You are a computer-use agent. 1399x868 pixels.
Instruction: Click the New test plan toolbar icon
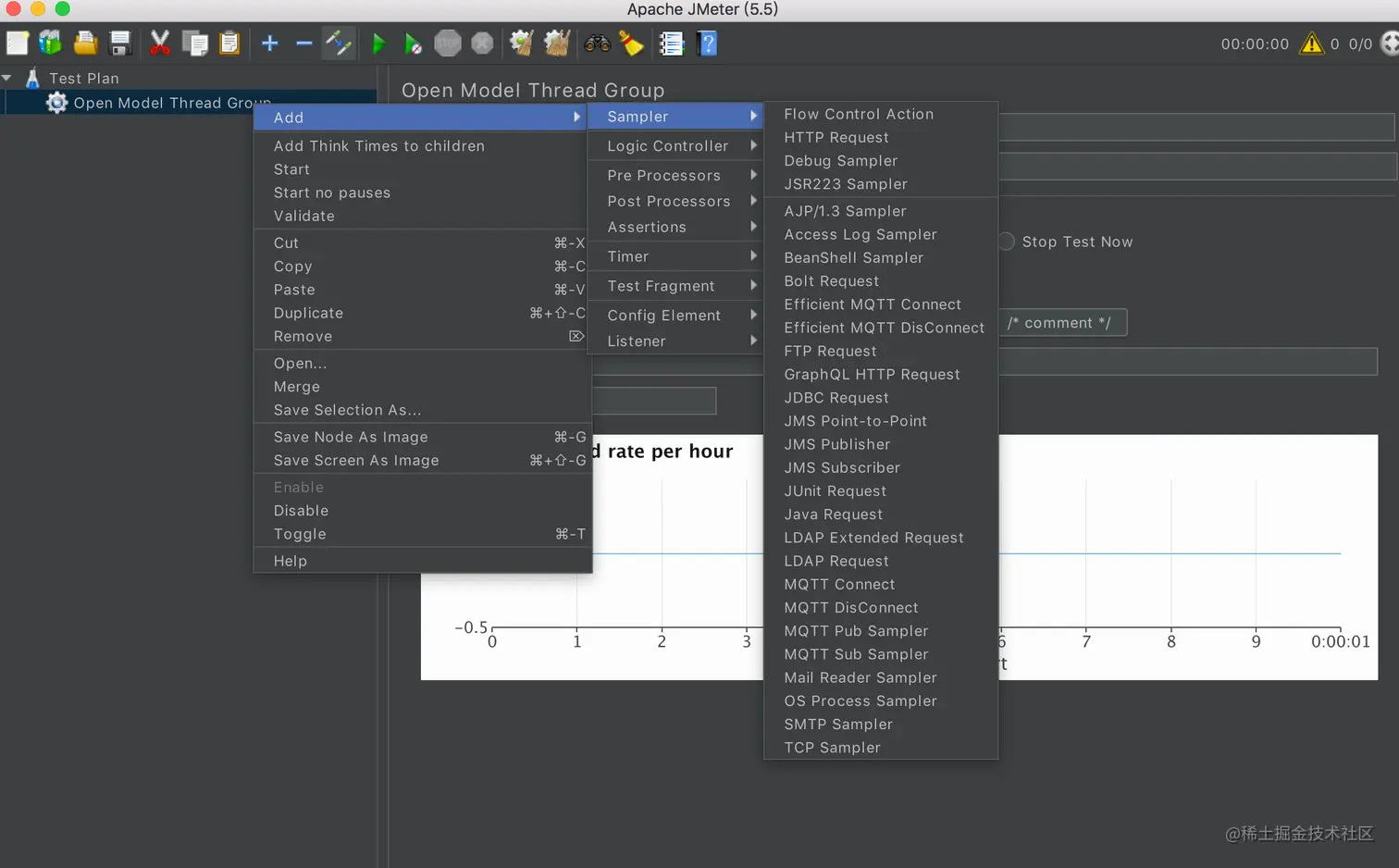click(x=17, y=43)
